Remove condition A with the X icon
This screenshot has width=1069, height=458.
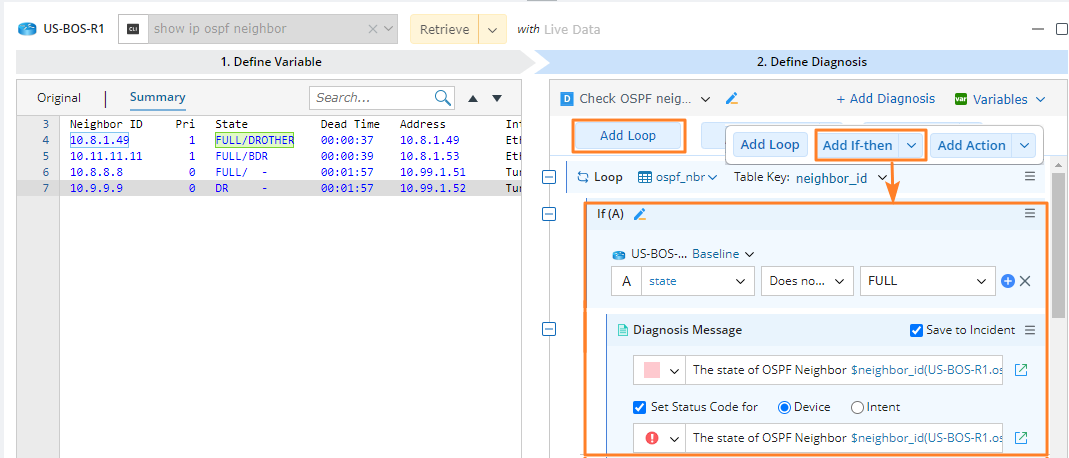(x=1025, y=282)
